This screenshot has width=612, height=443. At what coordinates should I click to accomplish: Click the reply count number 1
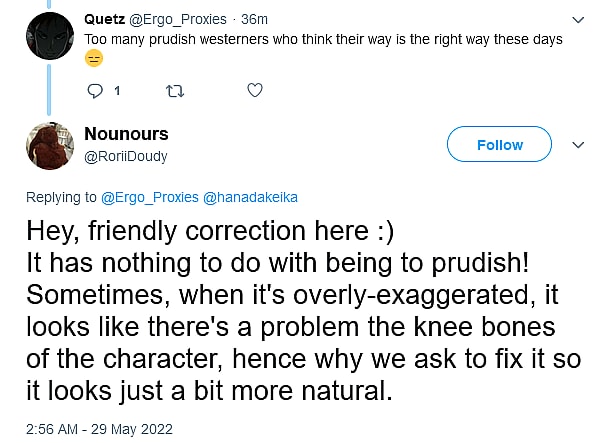tap(117, 91)
